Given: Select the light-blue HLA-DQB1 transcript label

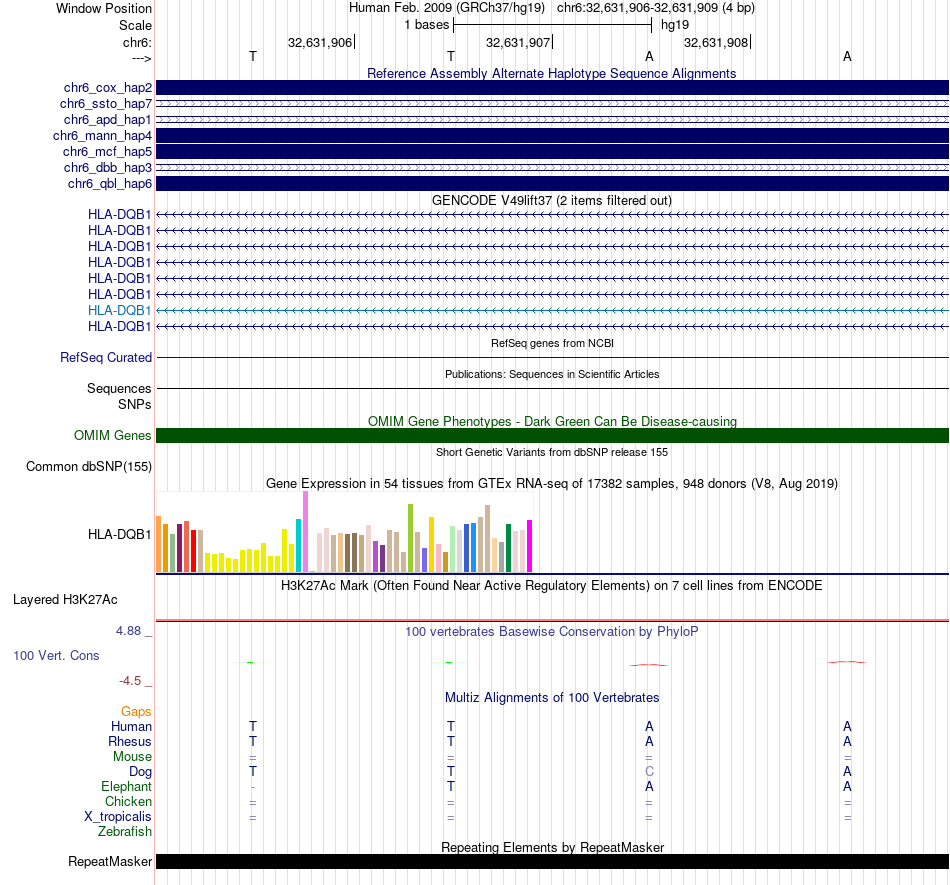Looking at the screenshot, I should tap(119, 310).
